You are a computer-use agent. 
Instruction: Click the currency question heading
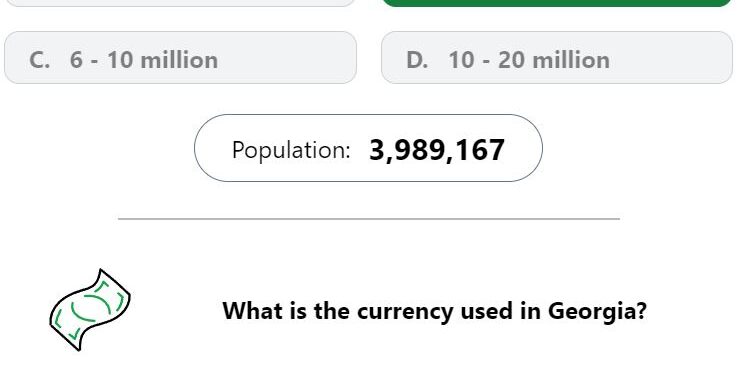point(434,311)
